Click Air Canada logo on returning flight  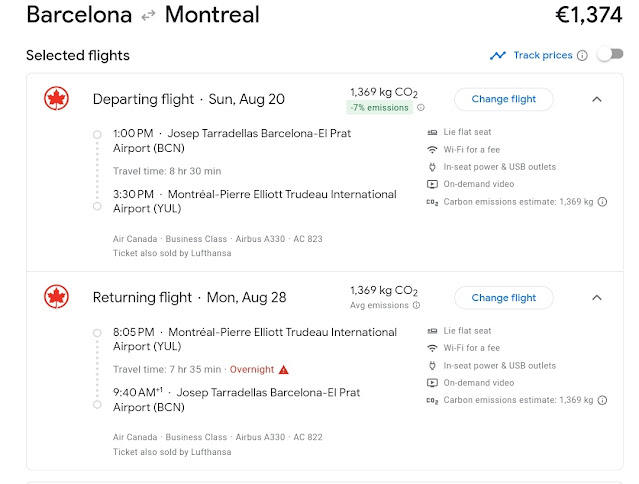pyautogui.click(x=56, y=297)
